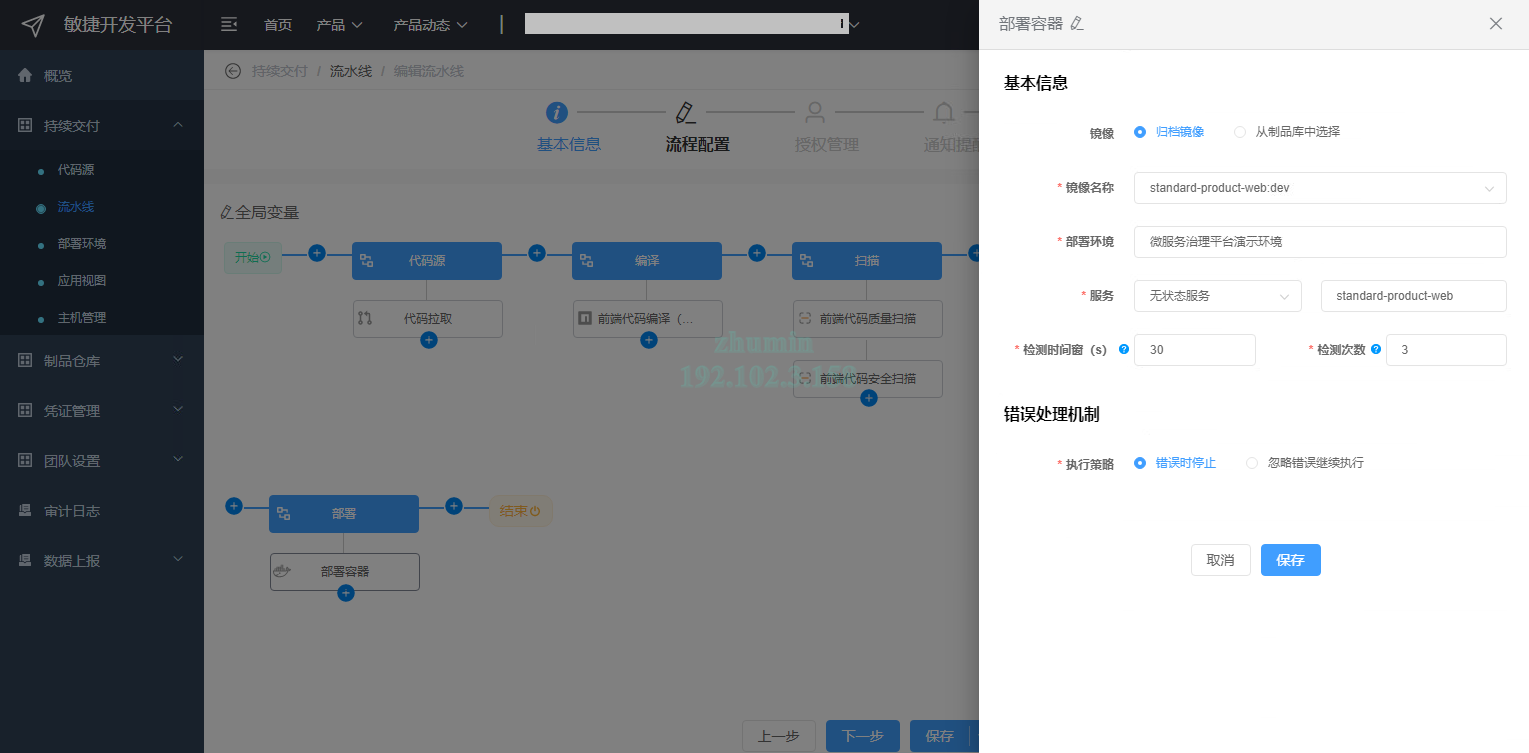This screenshot has height=753, width=1529.
Task: Click the 保存 button in 部署容器 panel
Action: point(1291,560)
